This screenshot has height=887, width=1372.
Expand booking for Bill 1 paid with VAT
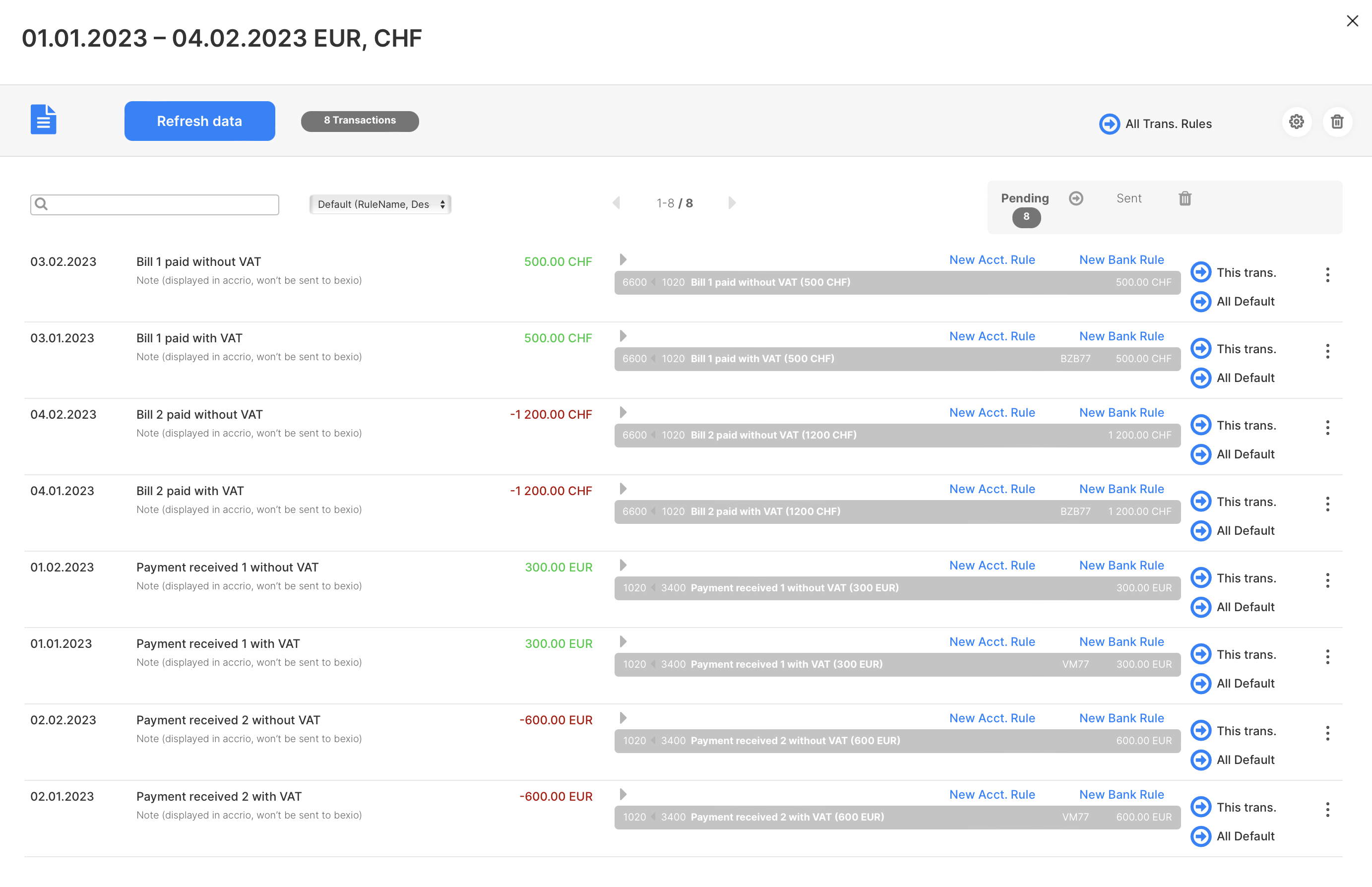click(x=623, y=336)
